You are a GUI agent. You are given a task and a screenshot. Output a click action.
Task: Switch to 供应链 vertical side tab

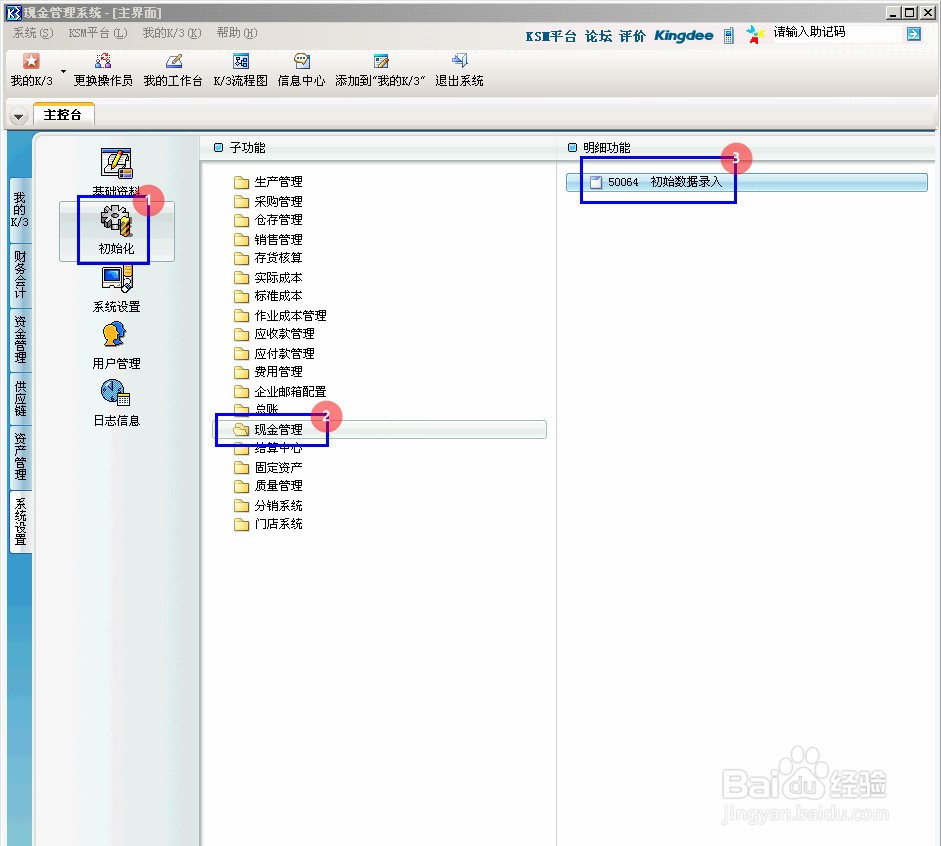click(x=20, y=398)
